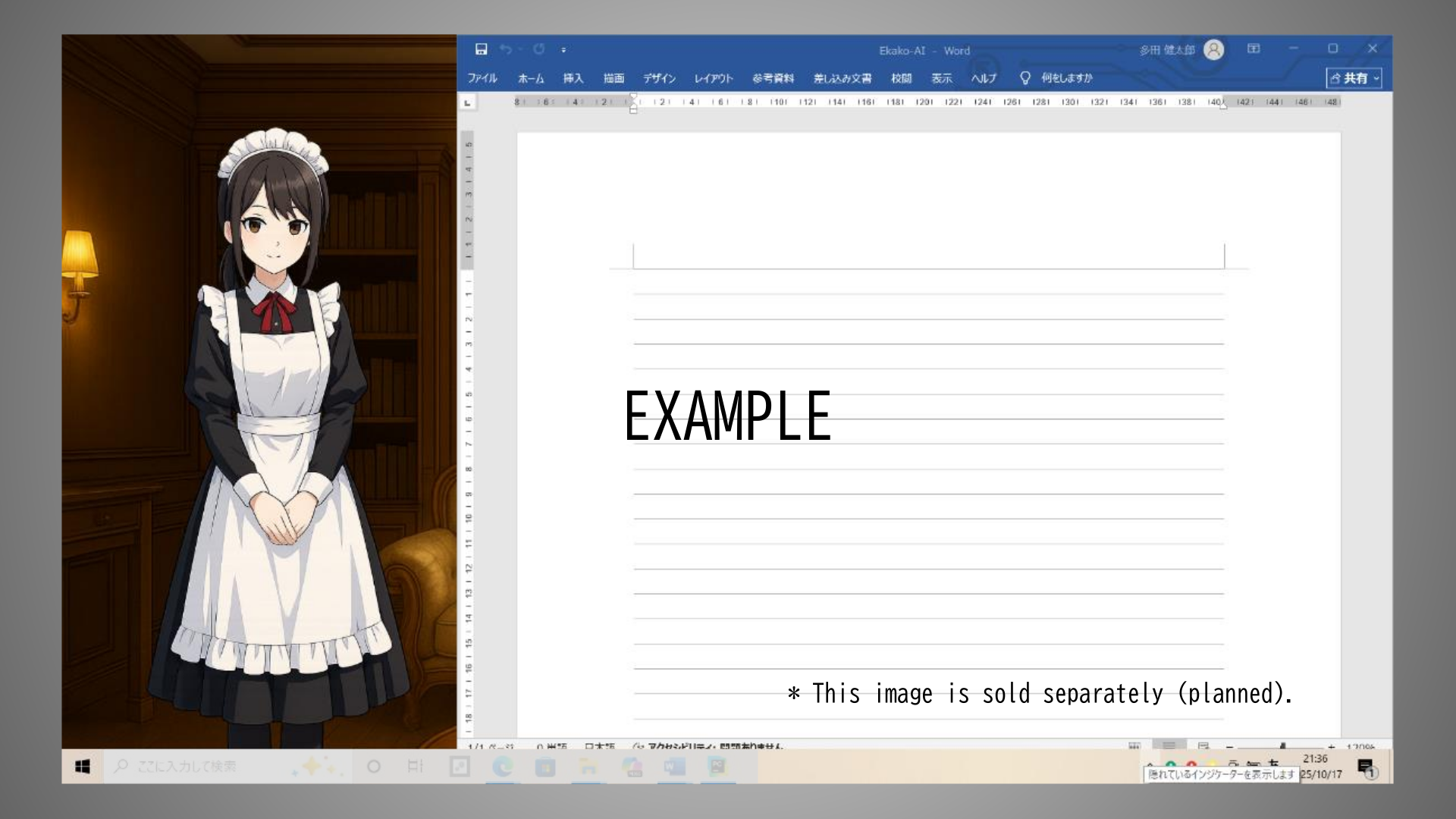Click the user account avatar icon
Screen dimensions: 1456x819
coord(1214,50)
